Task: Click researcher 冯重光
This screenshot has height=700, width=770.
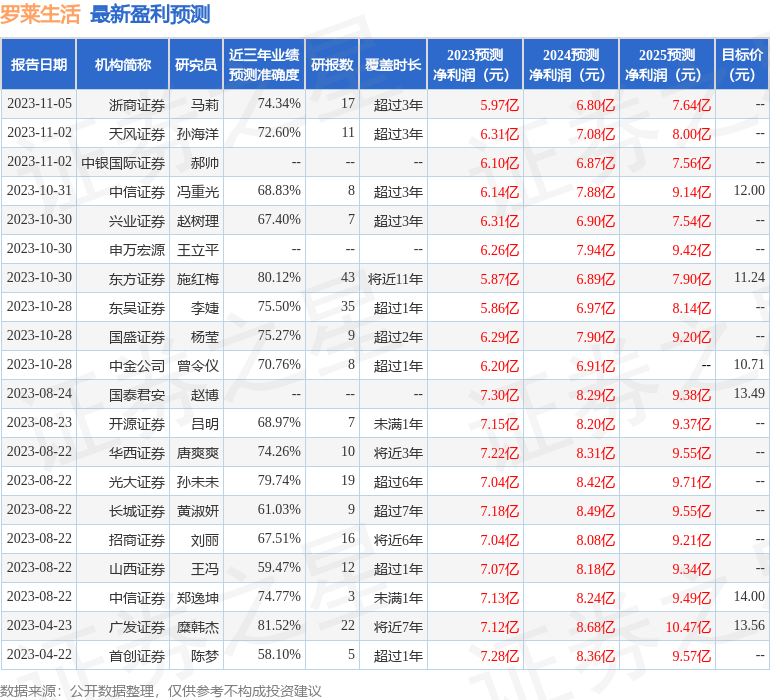Action: [x=198, y=192]
